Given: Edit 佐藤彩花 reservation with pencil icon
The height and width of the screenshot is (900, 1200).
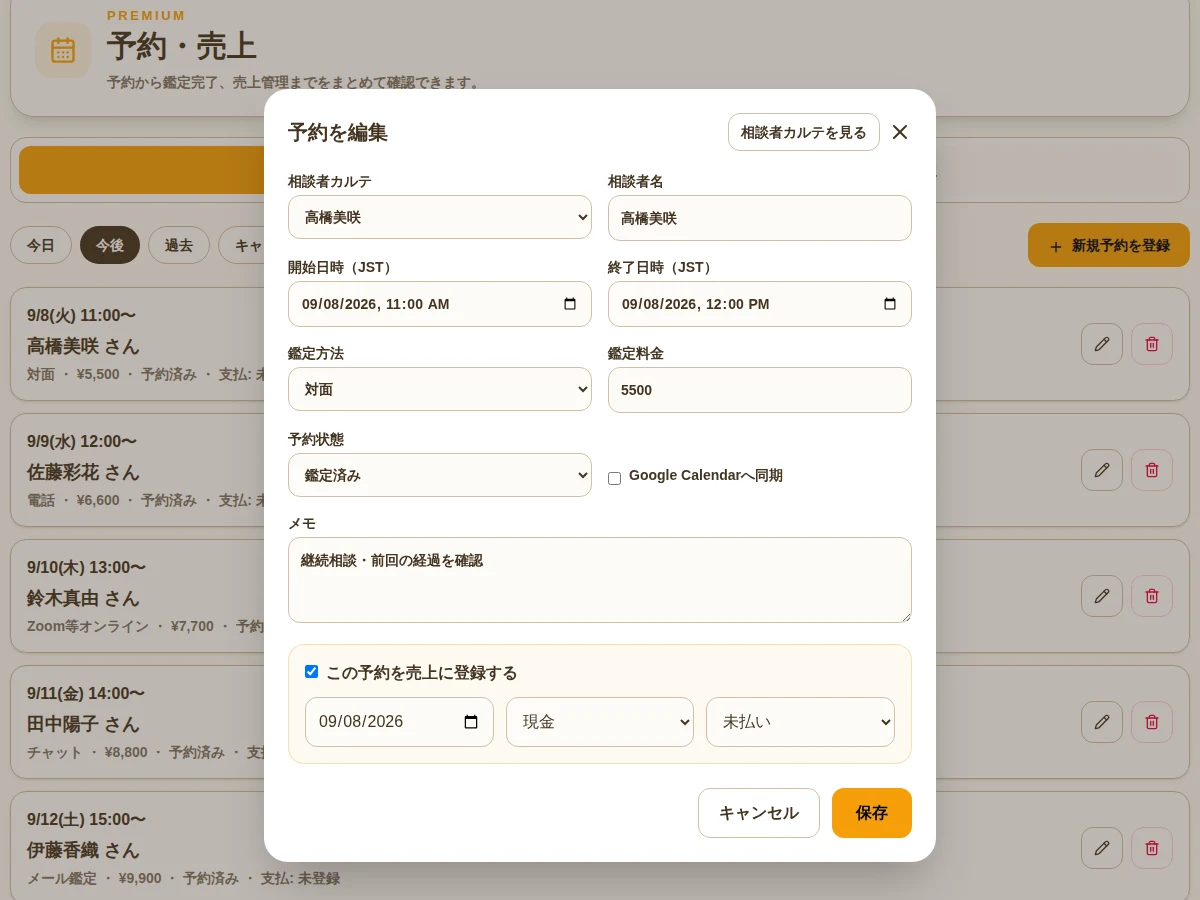Looking at the screenshot, I should [x=1102, y=470].
